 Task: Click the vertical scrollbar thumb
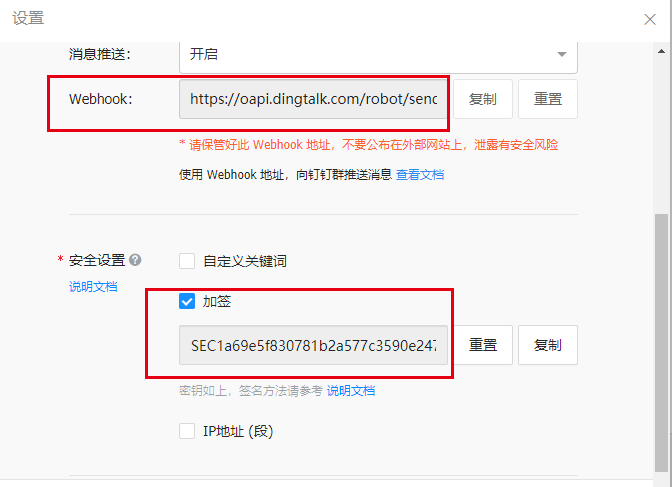coord(661,343)
